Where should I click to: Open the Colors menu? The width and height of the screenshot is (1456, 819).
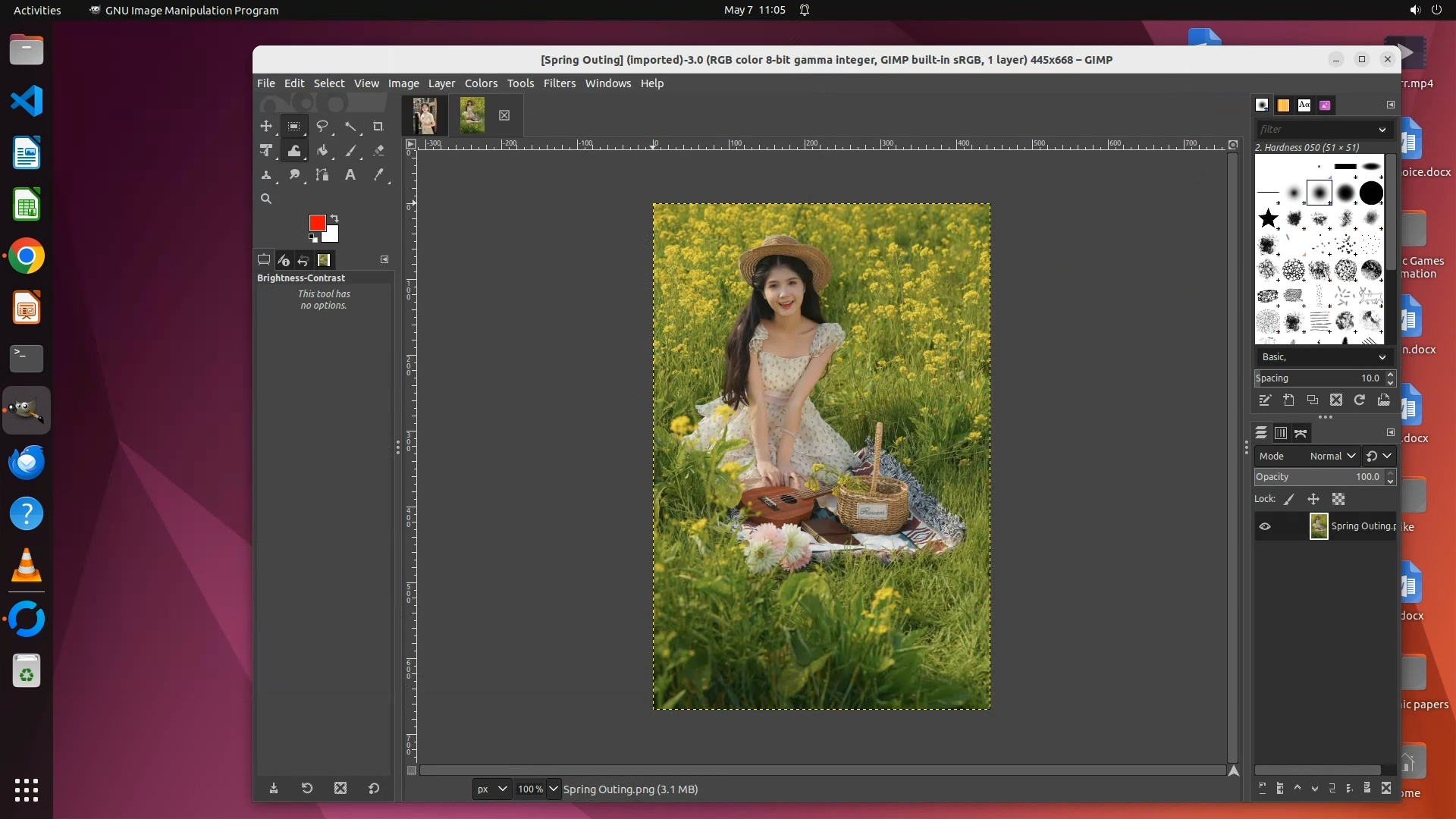tap(481, 83)
